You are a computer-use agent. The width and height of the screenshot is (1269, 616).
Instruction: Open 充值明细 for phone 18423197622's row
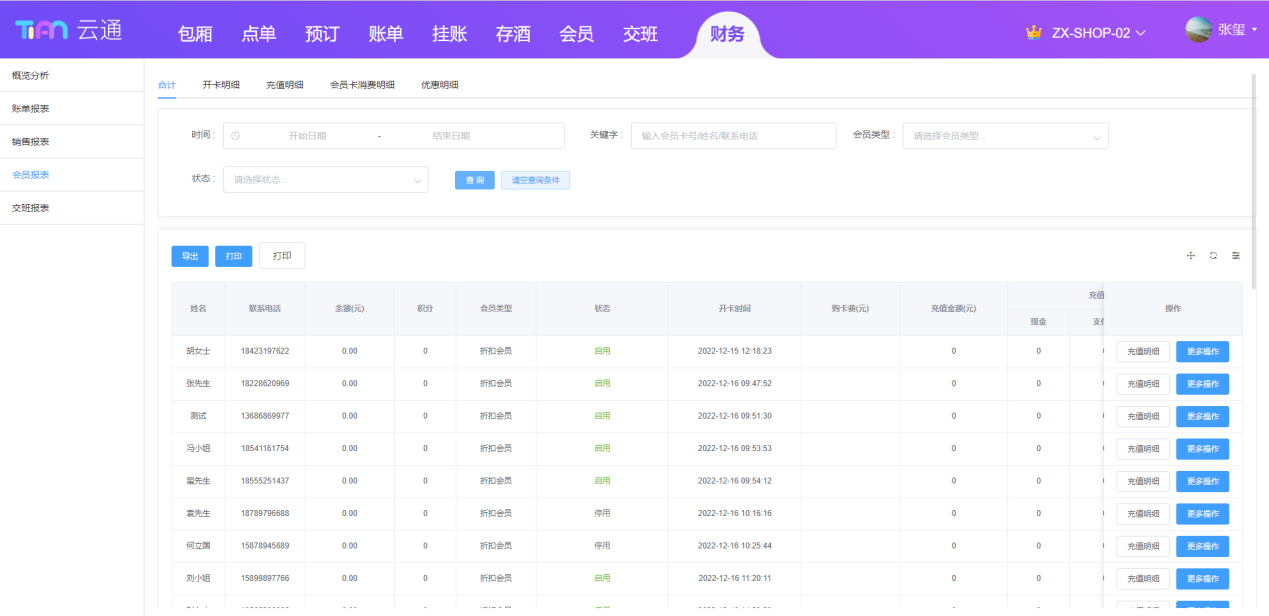coord(1143,351)
